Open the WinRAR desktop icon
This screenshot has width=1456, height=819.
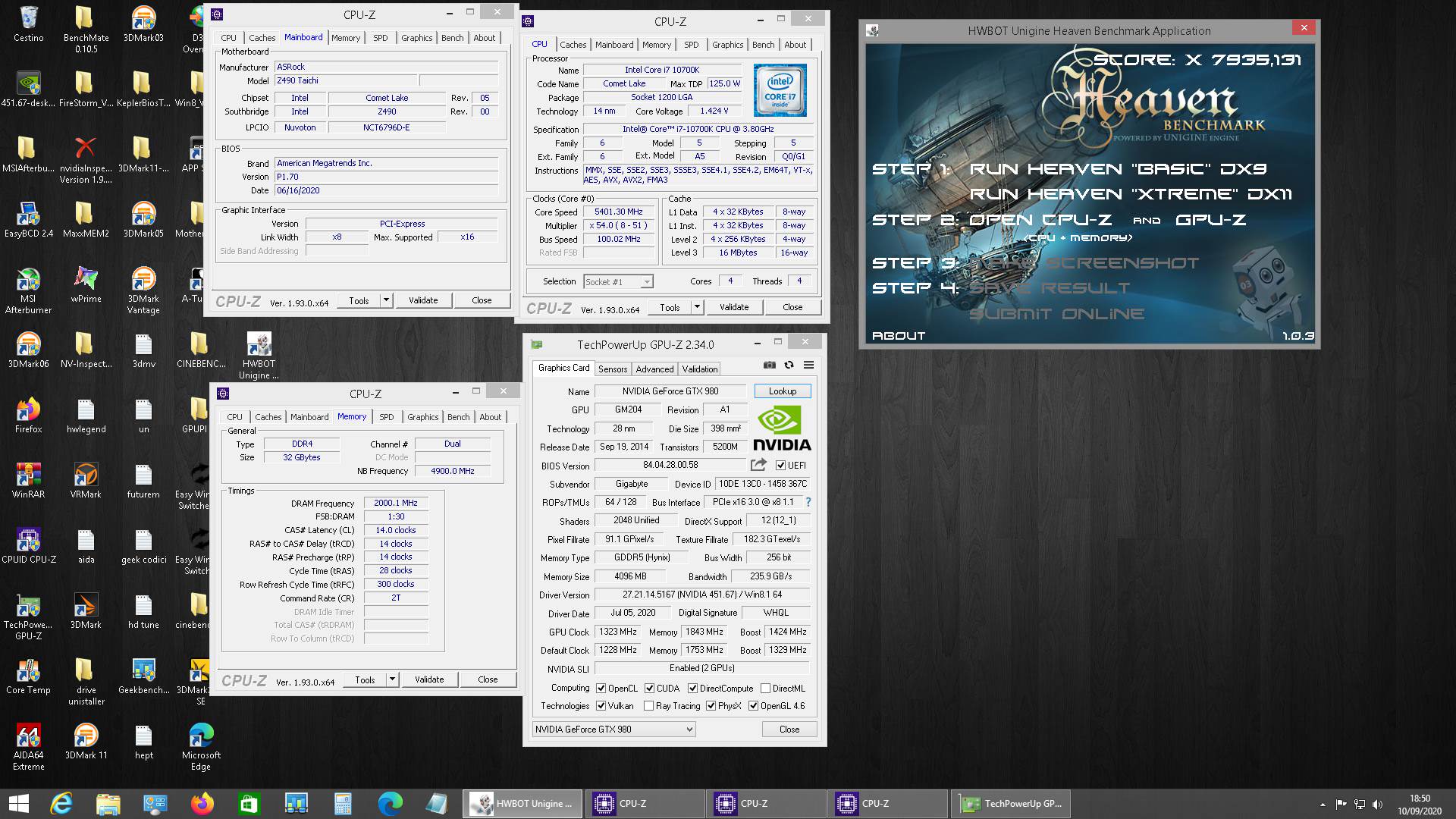pos(29,481)
